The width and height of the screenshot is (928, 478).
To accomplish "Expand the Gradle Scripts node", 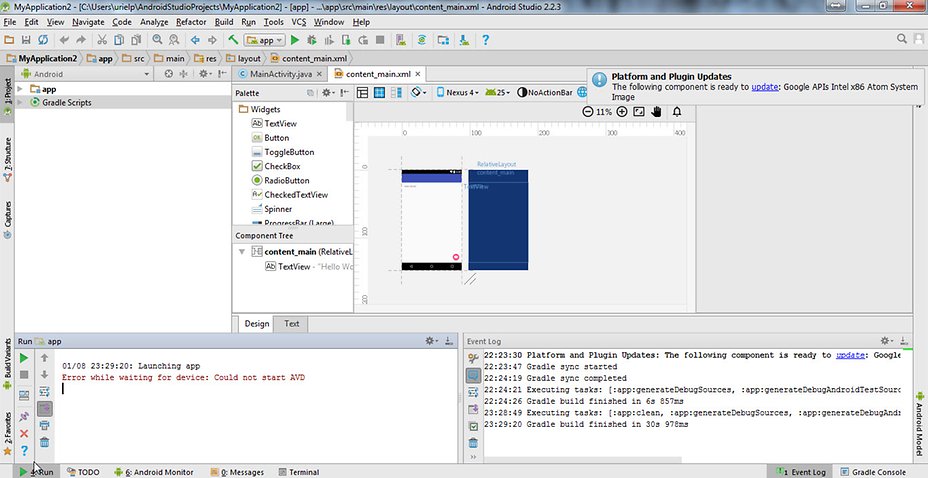I will [20, 102].
